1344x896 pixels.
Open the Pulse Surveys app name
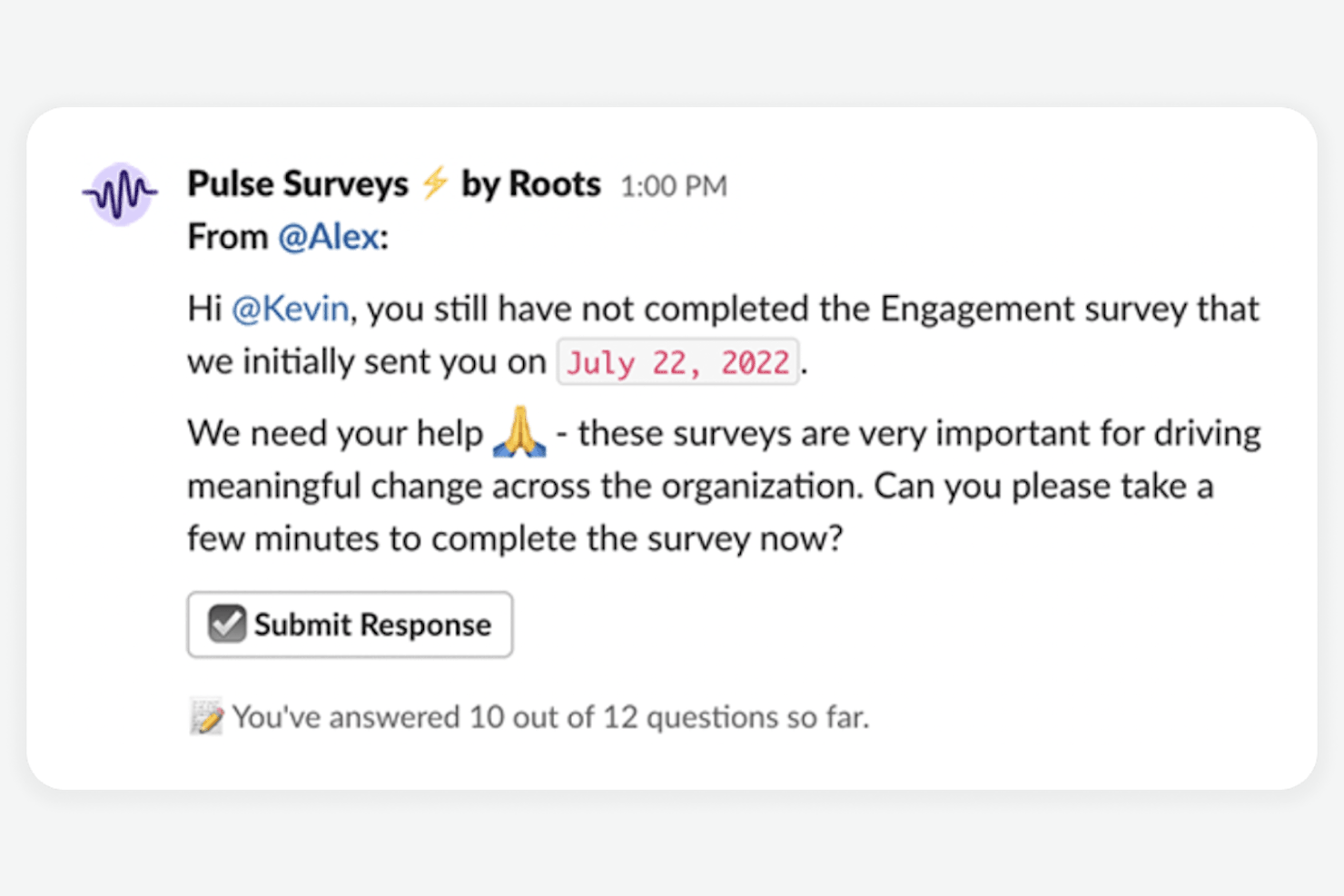(298, 184)
